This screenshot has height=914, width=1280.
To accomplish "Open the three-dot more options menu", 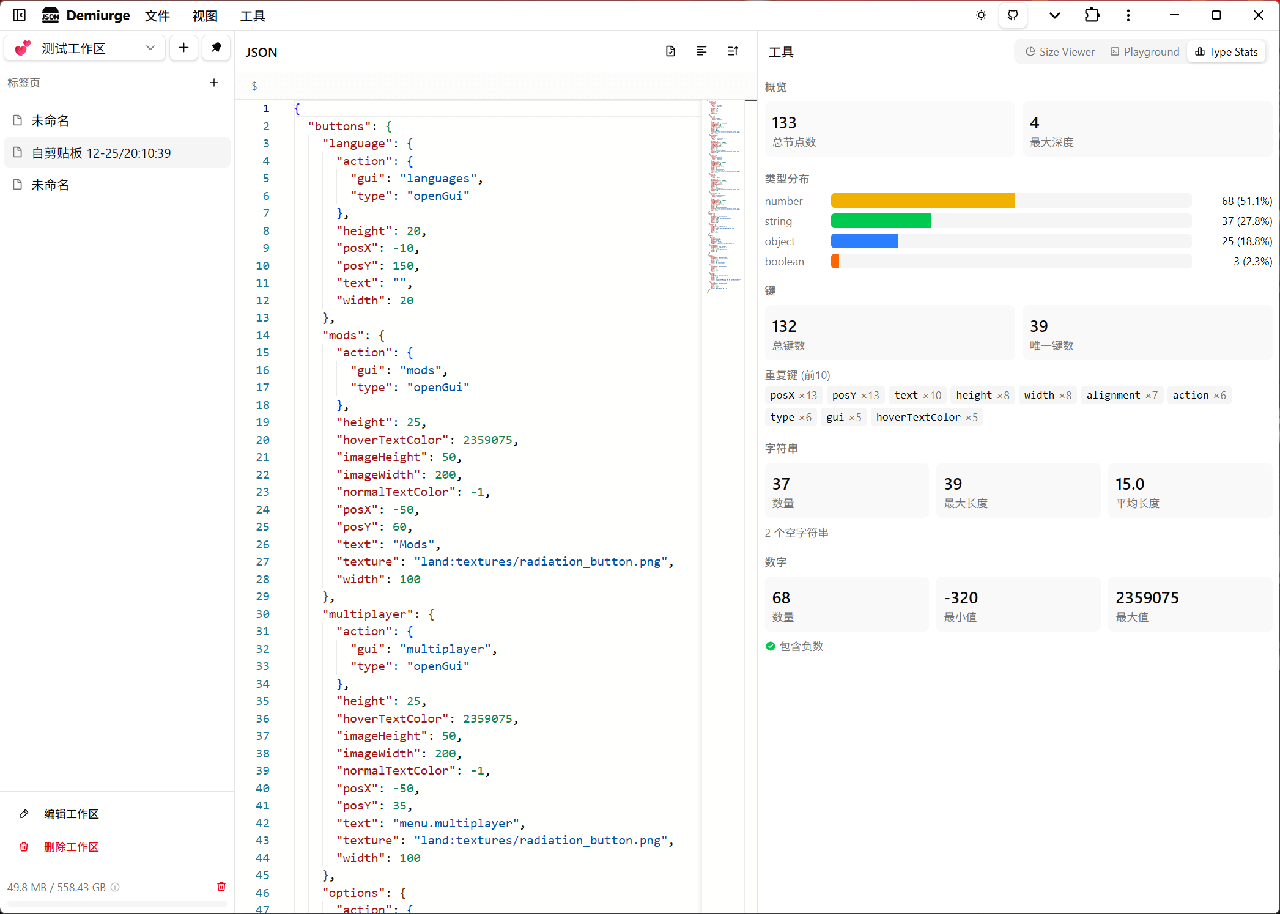I will [1128, 15].
